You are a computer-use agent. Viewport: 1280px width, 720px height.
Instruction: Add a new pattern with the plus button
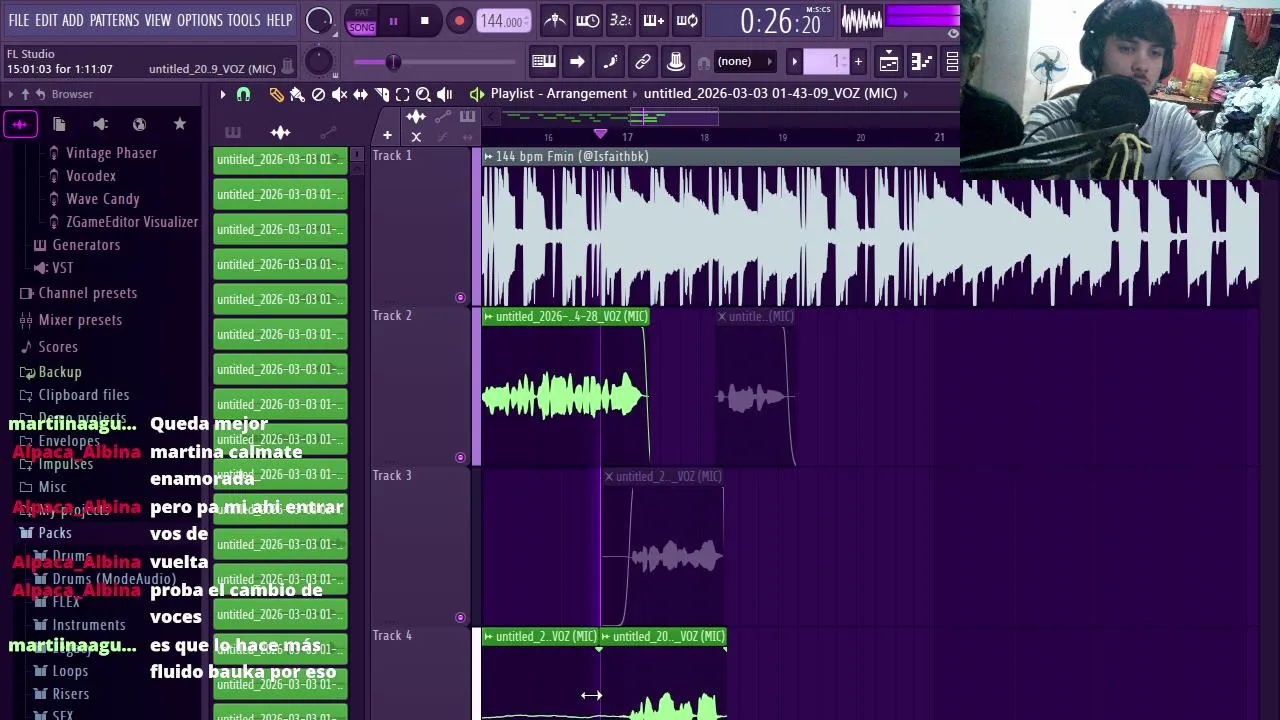(x=858, y=62)
